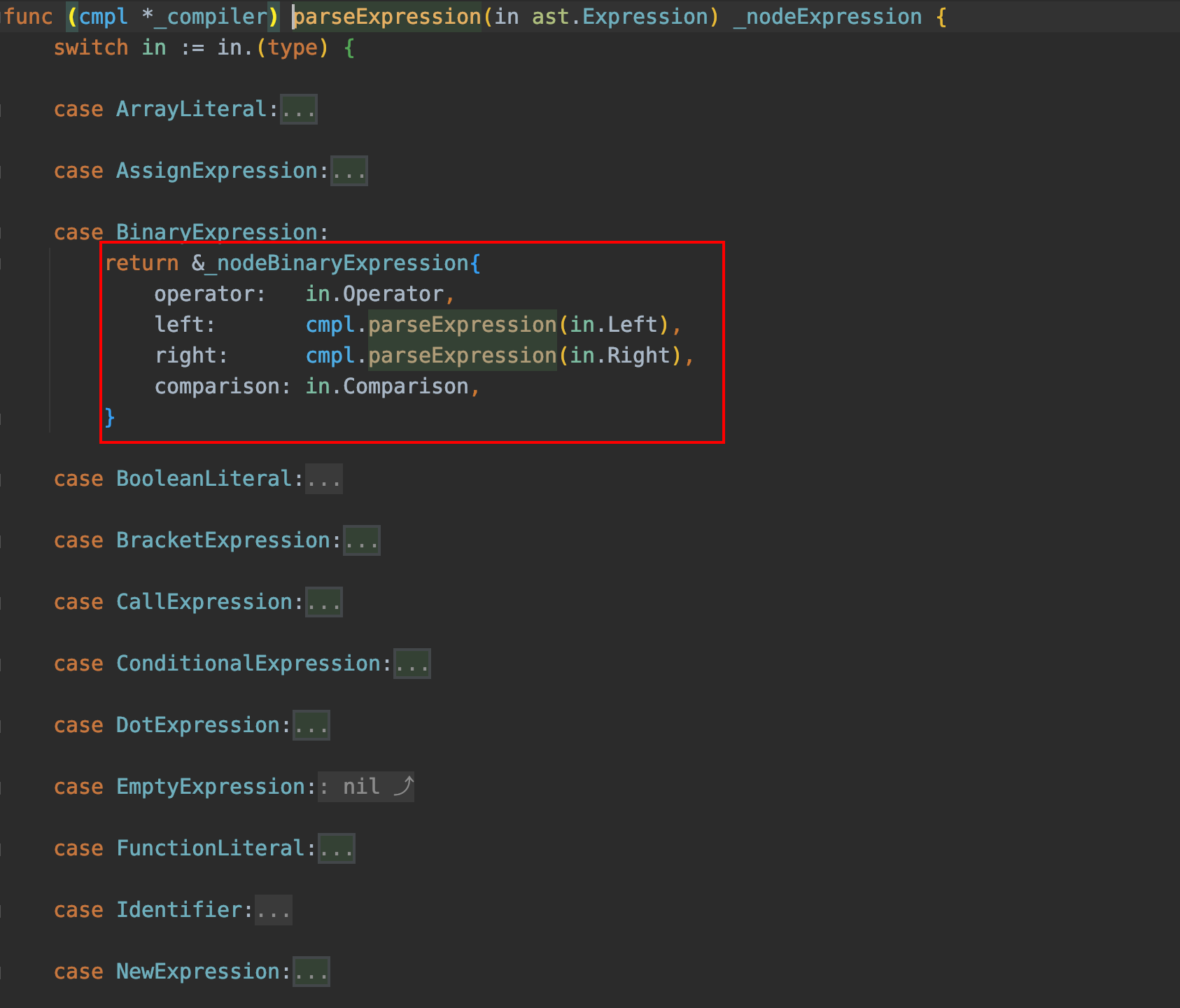This screenshot has height=1008, width=1180.
Task: Expand the folded NewExpression case body
Action: click(311, 972)
